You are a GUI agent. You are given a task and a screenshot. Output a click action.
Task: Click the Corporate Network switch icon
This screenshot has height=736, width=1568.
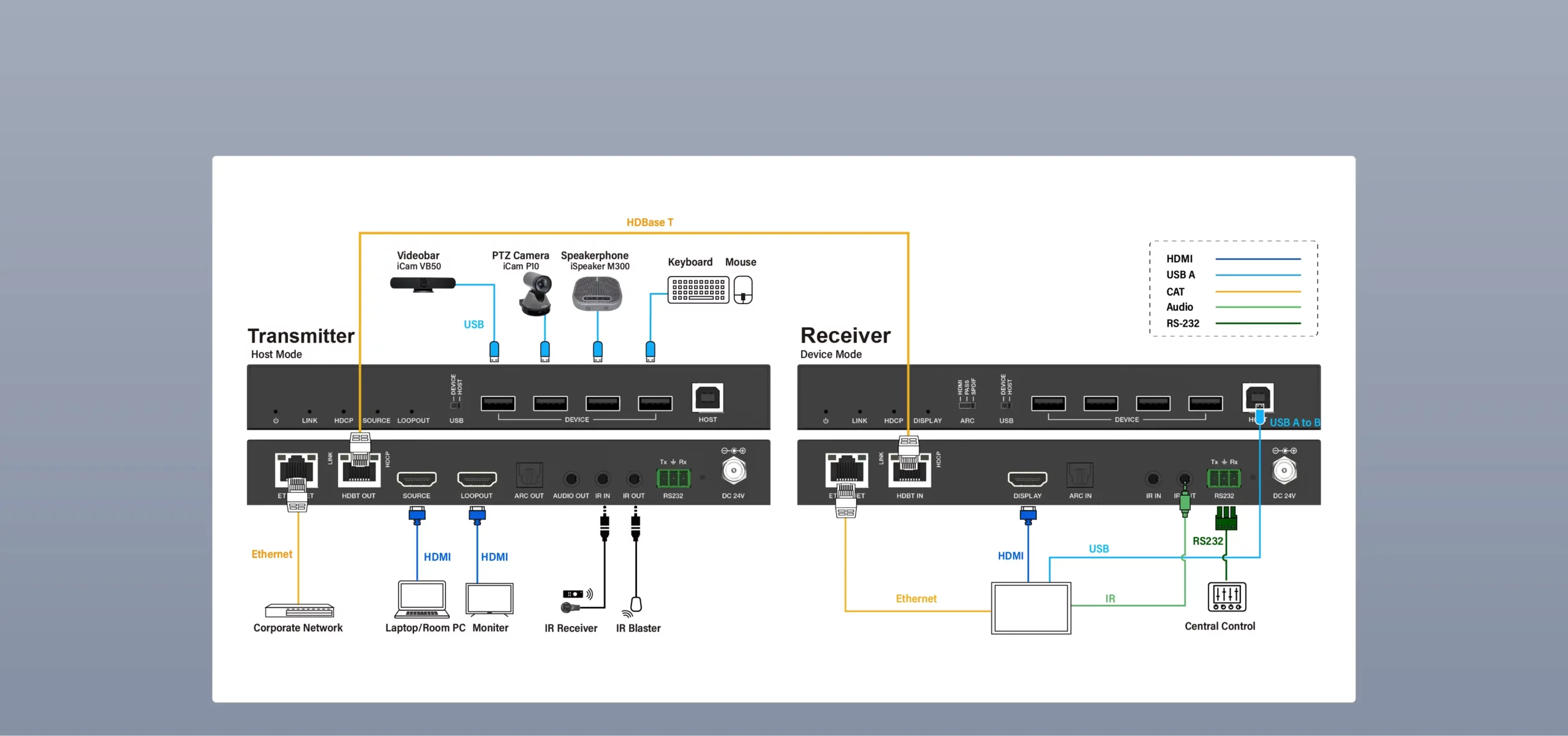coord(299,610)
